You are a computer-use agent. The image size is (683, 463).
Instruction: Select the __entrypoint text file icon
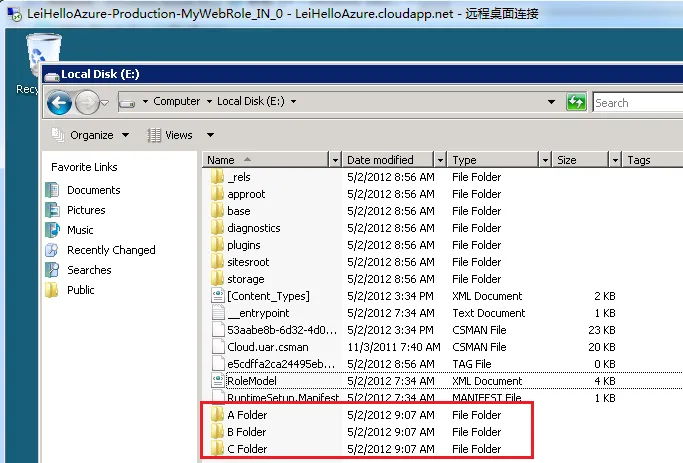click(x=218, y=313)
